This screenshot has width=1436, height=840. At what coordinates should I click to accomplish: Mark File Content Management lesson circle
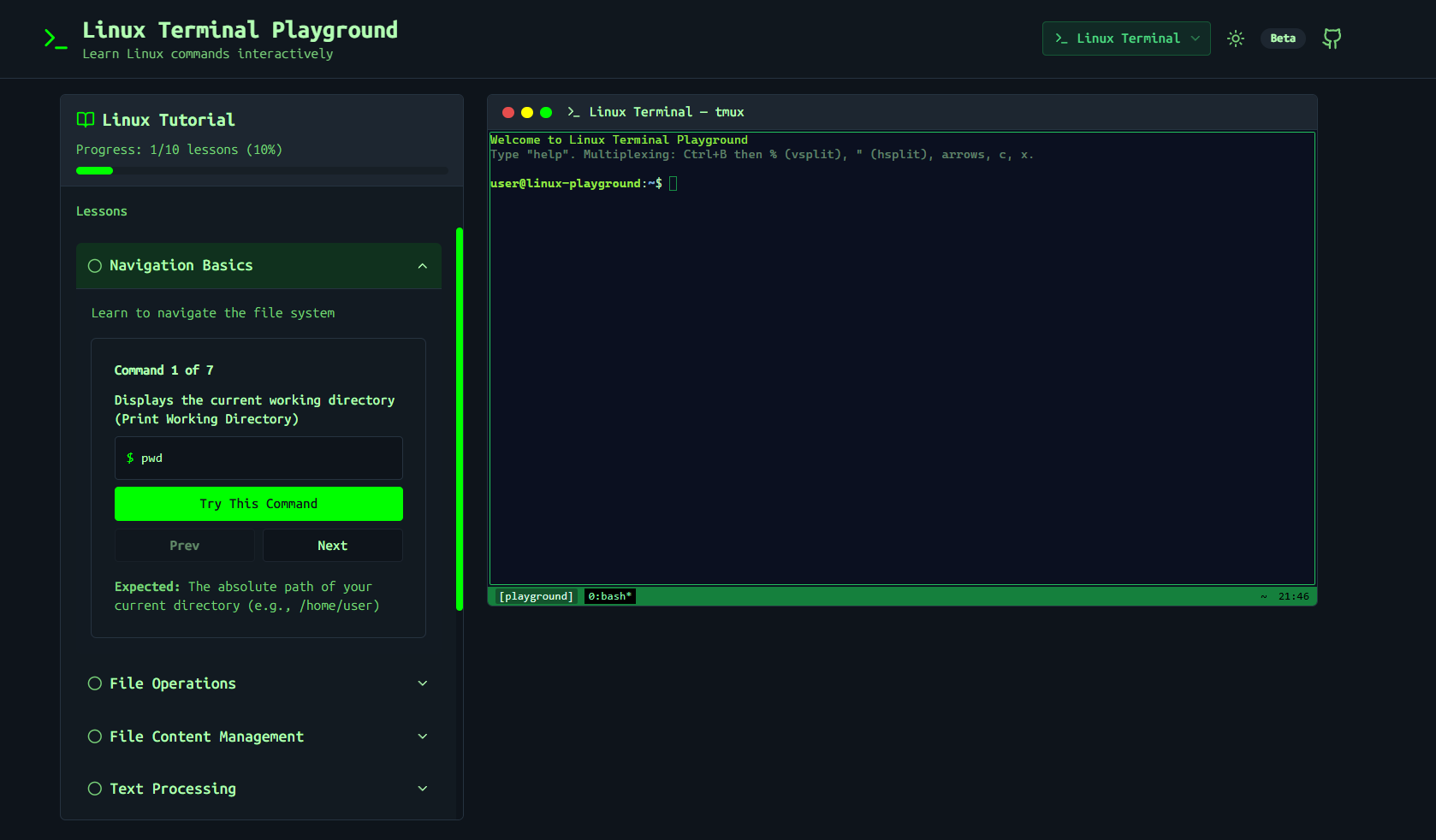(95, 736)
